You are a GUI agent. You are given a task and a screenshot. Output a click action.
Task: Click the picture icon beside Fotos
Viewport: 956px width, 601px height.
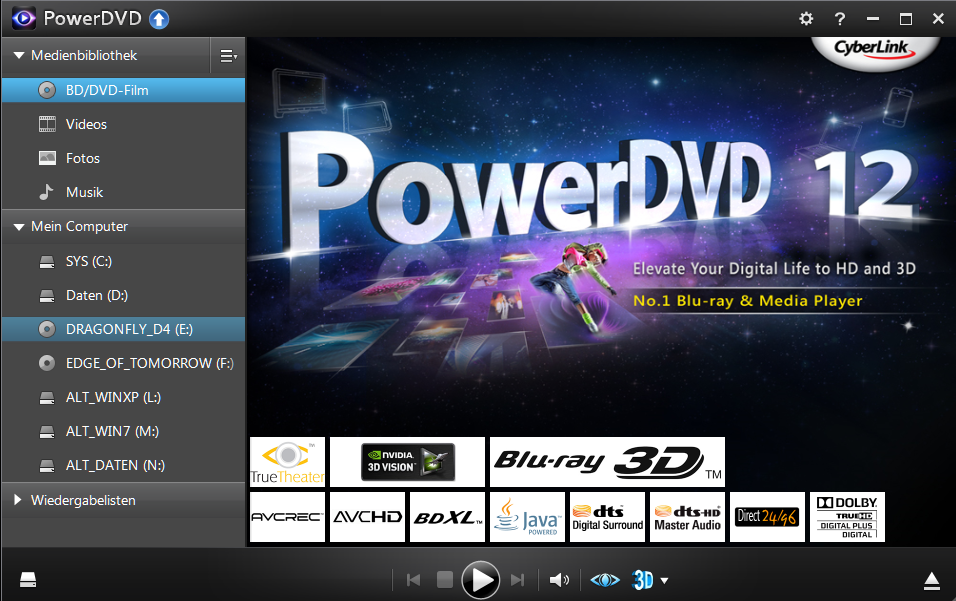[47, 158]
